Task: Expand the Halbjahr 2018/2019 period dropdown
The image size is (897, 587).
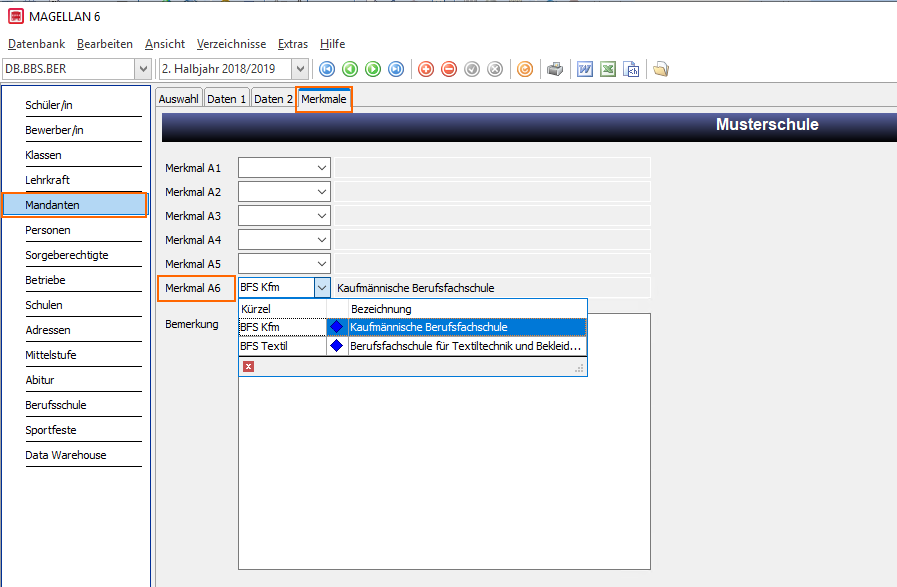Action: (x=300, y=69)
